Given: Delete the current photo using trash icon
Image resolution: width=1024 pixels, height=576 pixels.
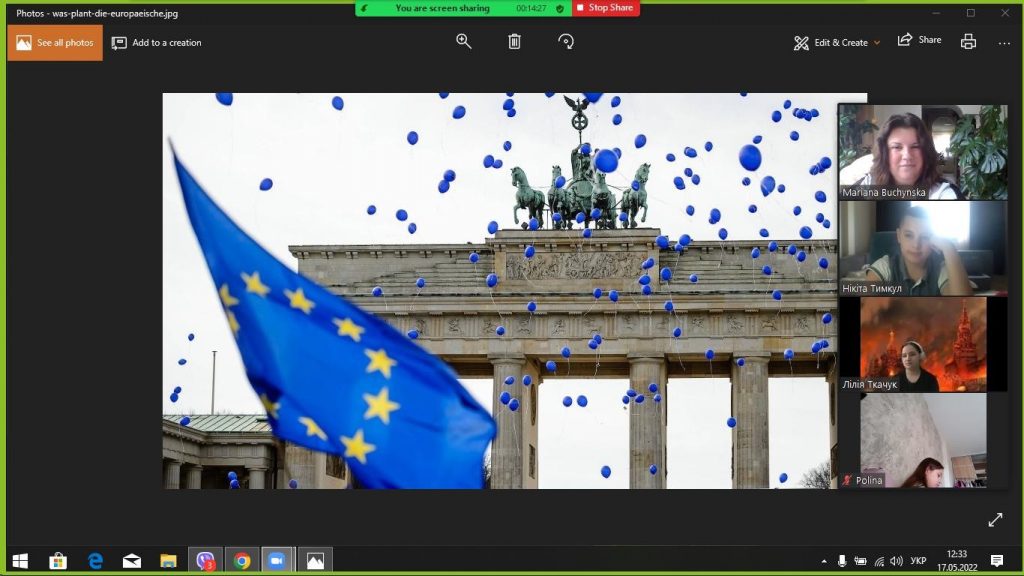Looking at the screenshot, I should pyautogui.click(x=515, y=42).
